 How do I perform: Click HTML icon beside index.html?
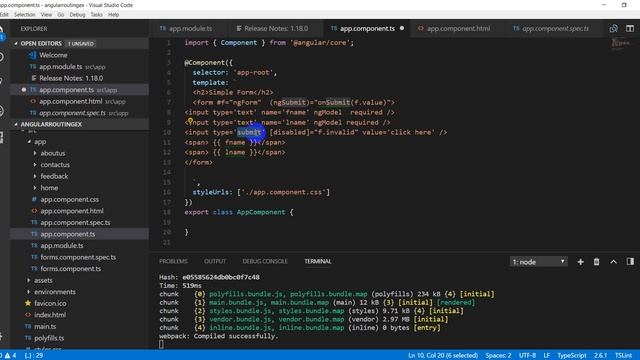click(28, 315)
